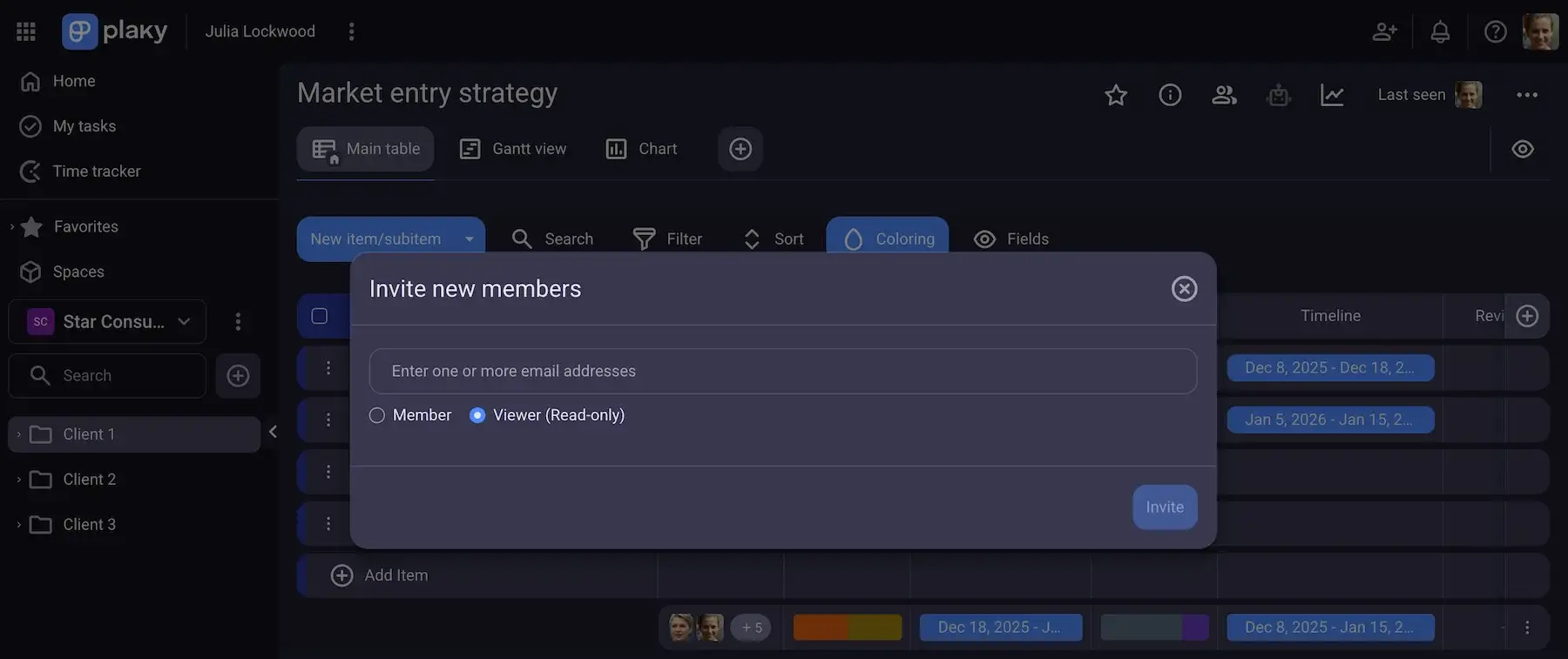This screenshot has height=659, width=1568.
Task: Open the Sort option
Action: 773,239
